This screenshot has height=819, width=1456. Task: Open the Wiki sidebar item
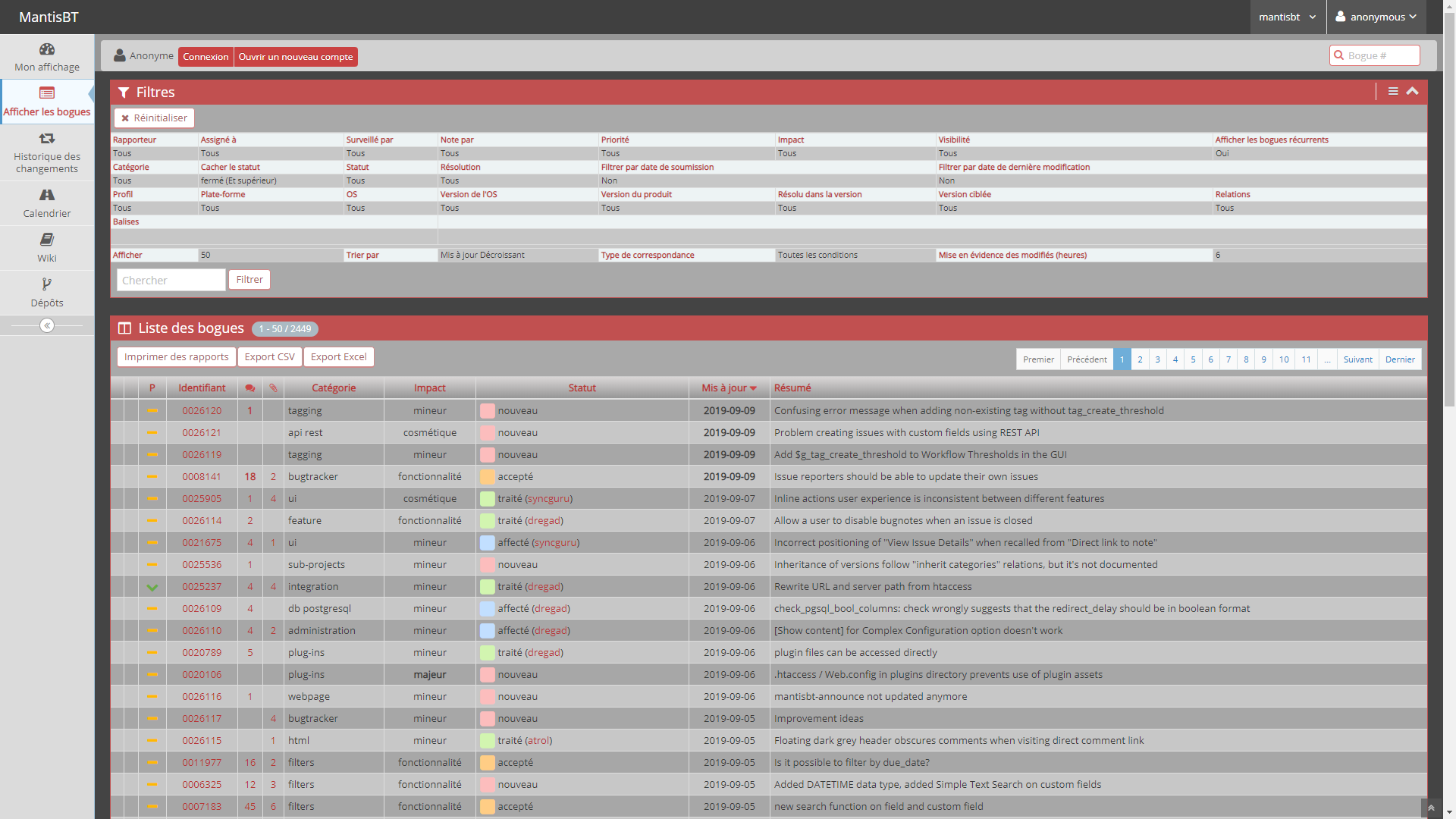point(47,248)
